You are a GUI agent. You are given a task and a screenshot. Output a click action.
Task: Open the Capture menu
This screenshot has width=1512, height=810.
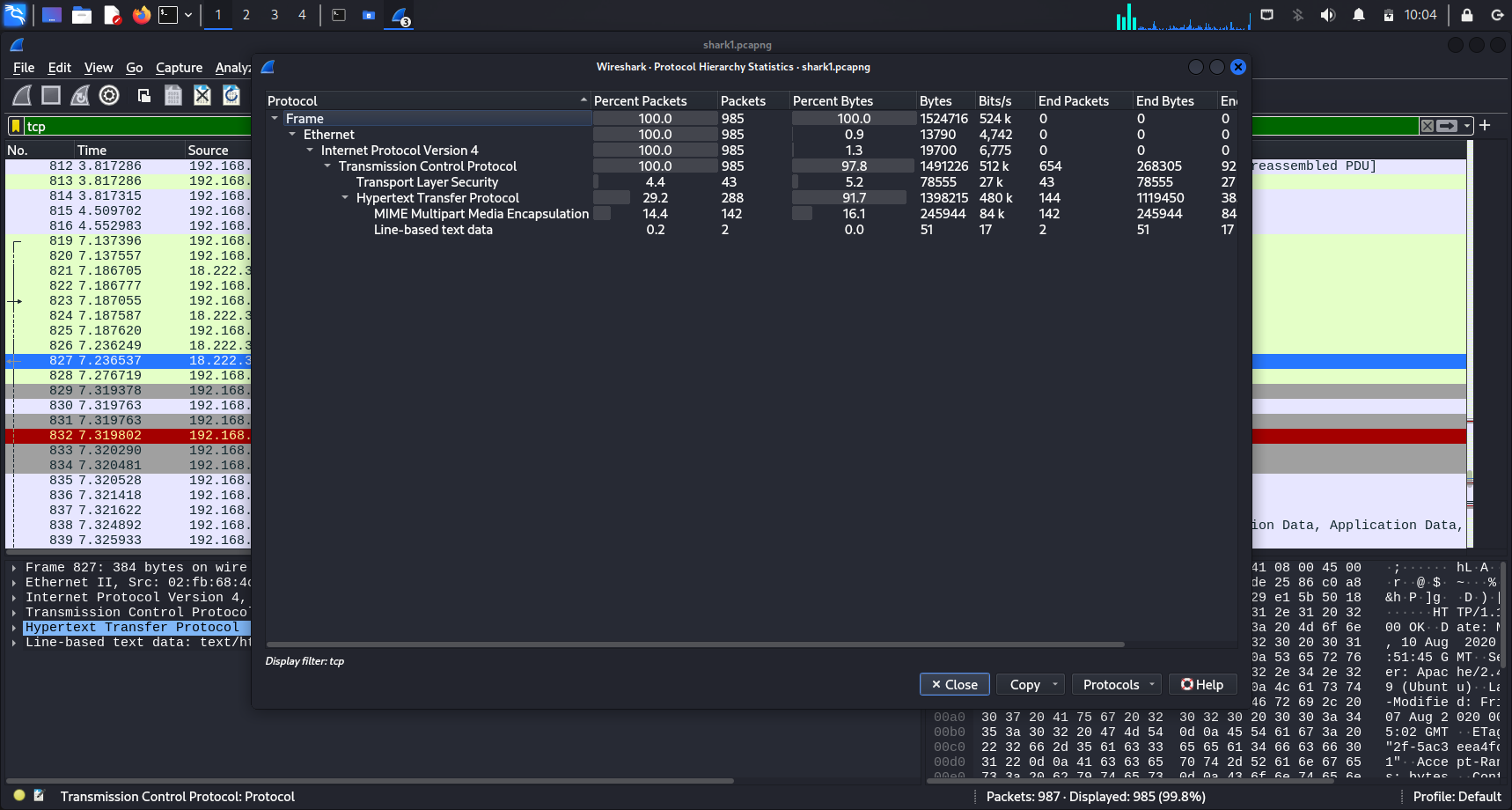[179, 68]
